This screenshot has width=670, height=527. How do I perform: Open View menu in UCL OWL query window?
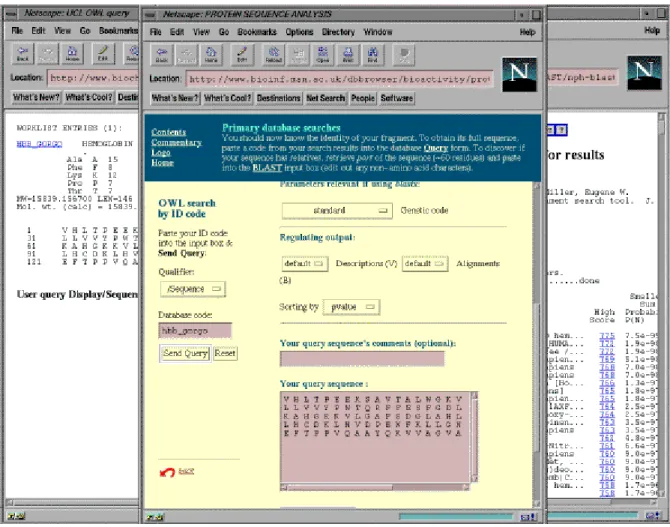point(62,31)
